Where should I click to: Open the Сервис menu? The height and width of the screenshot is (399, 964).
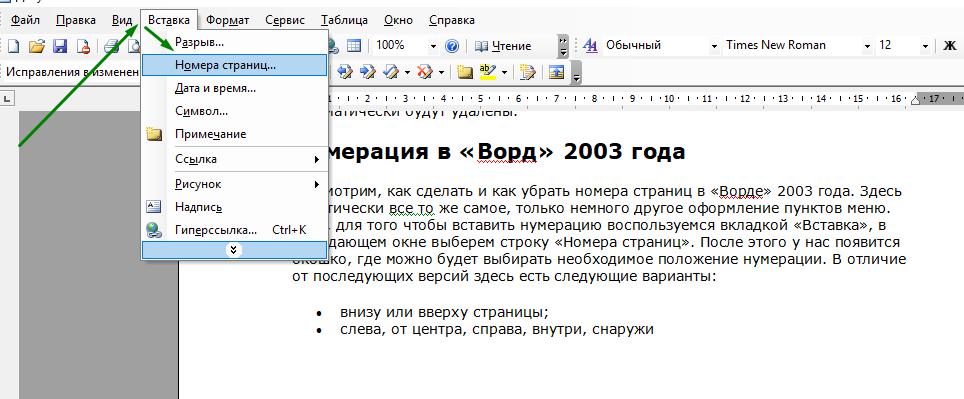285,20
